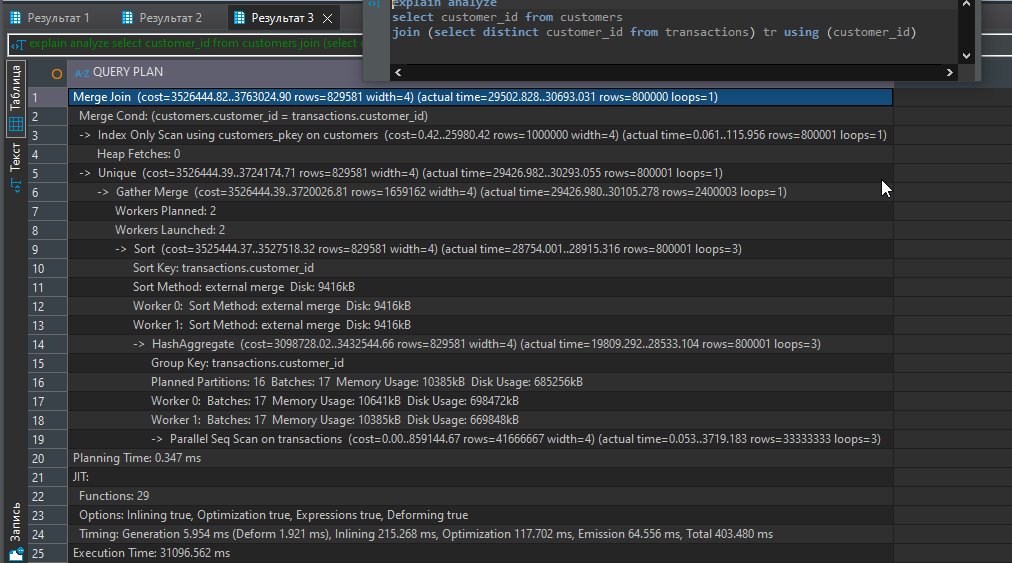Click row number 5 header
This screenshot has width=1012, height=563.
(x=48, y=174)
